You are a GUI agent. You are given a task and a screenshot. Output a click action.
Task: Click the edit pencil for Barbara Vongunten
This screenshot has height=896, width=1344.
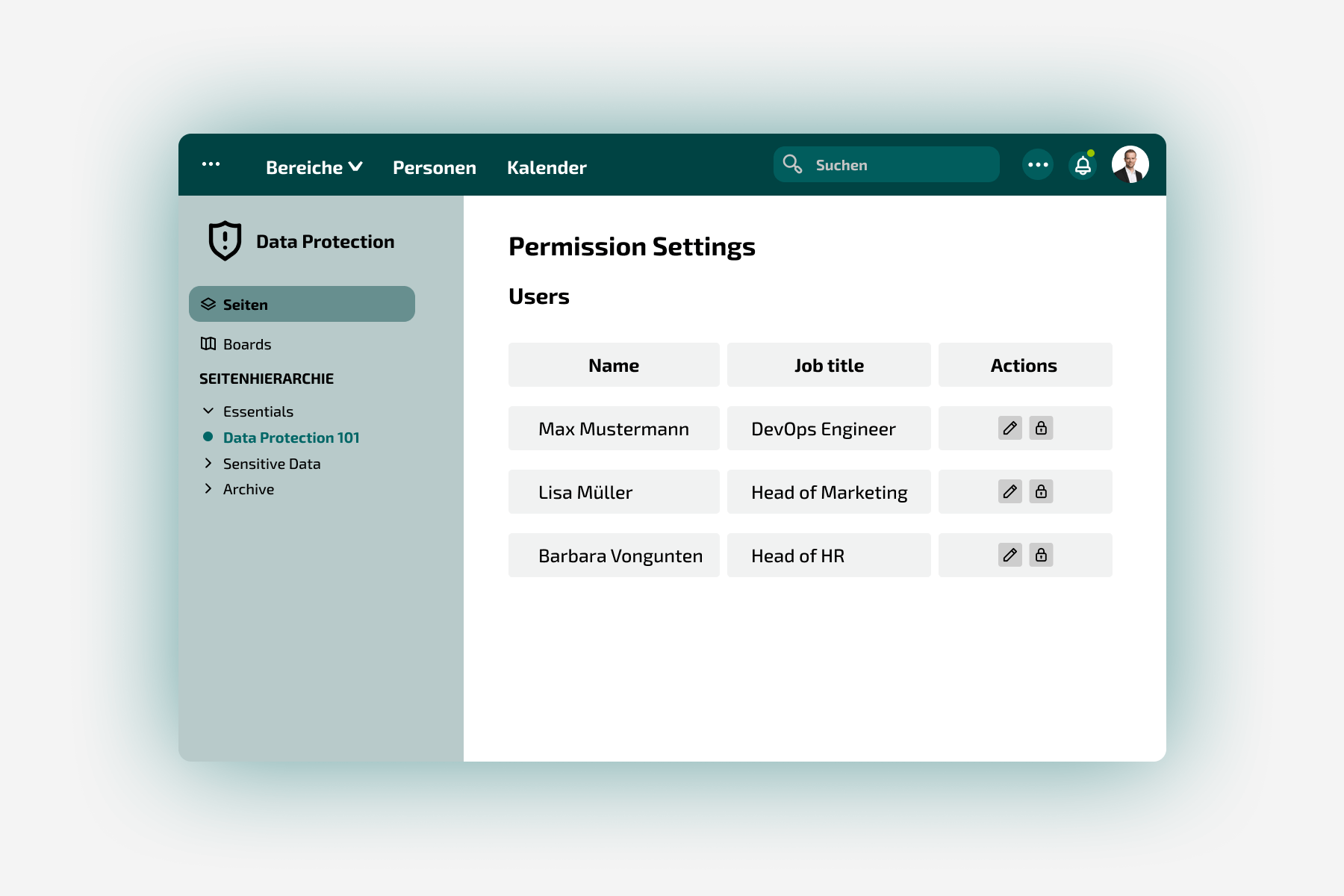(1009, 555)
